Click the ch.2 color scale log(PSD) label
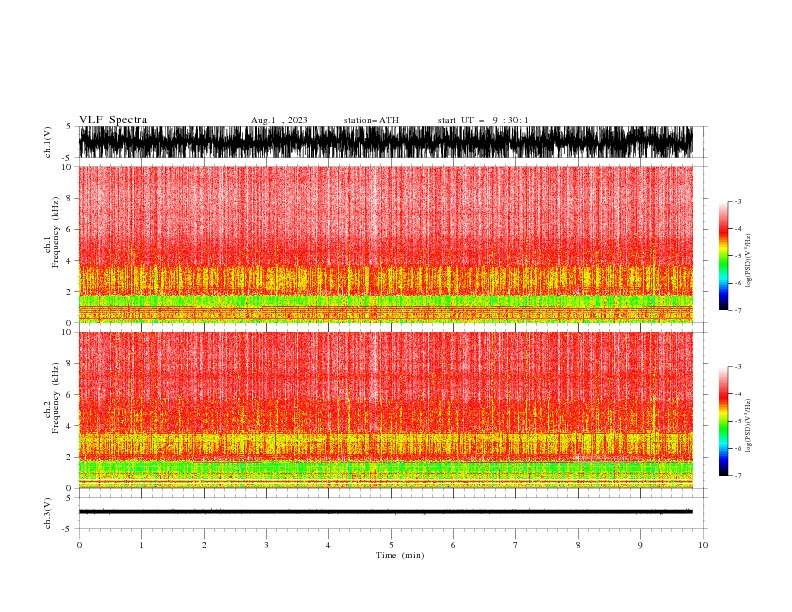The image size is (792, 612). coord(749,425)
